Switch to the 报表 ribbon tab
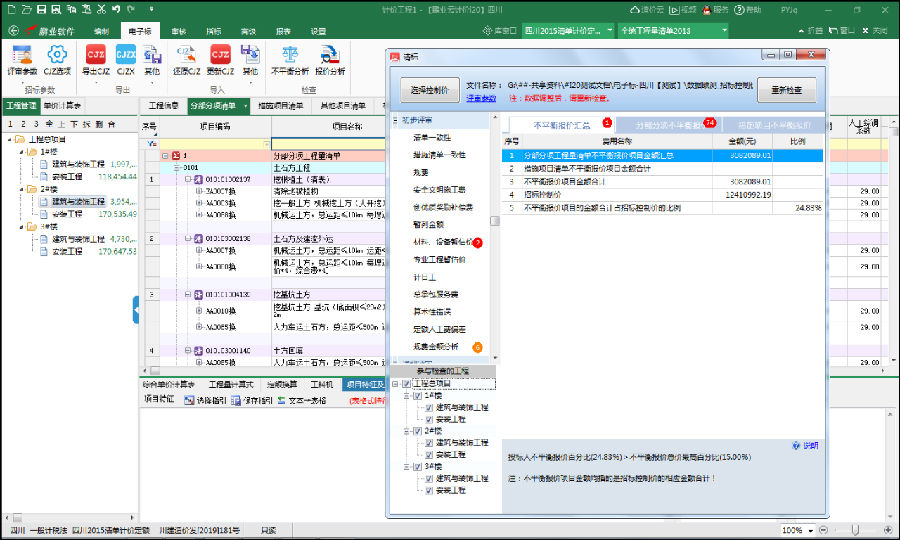The width and height of the screenshot is (900, 540). pyautogui.click(x=283, y=32)
